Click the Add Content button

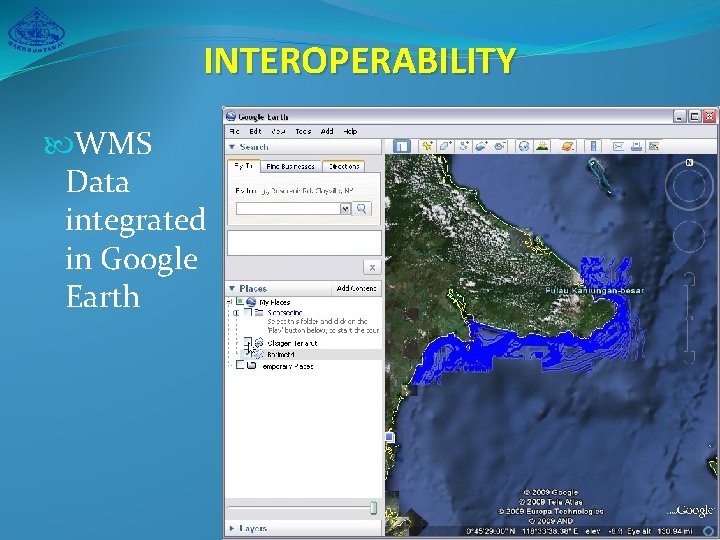tap(356, 288)
